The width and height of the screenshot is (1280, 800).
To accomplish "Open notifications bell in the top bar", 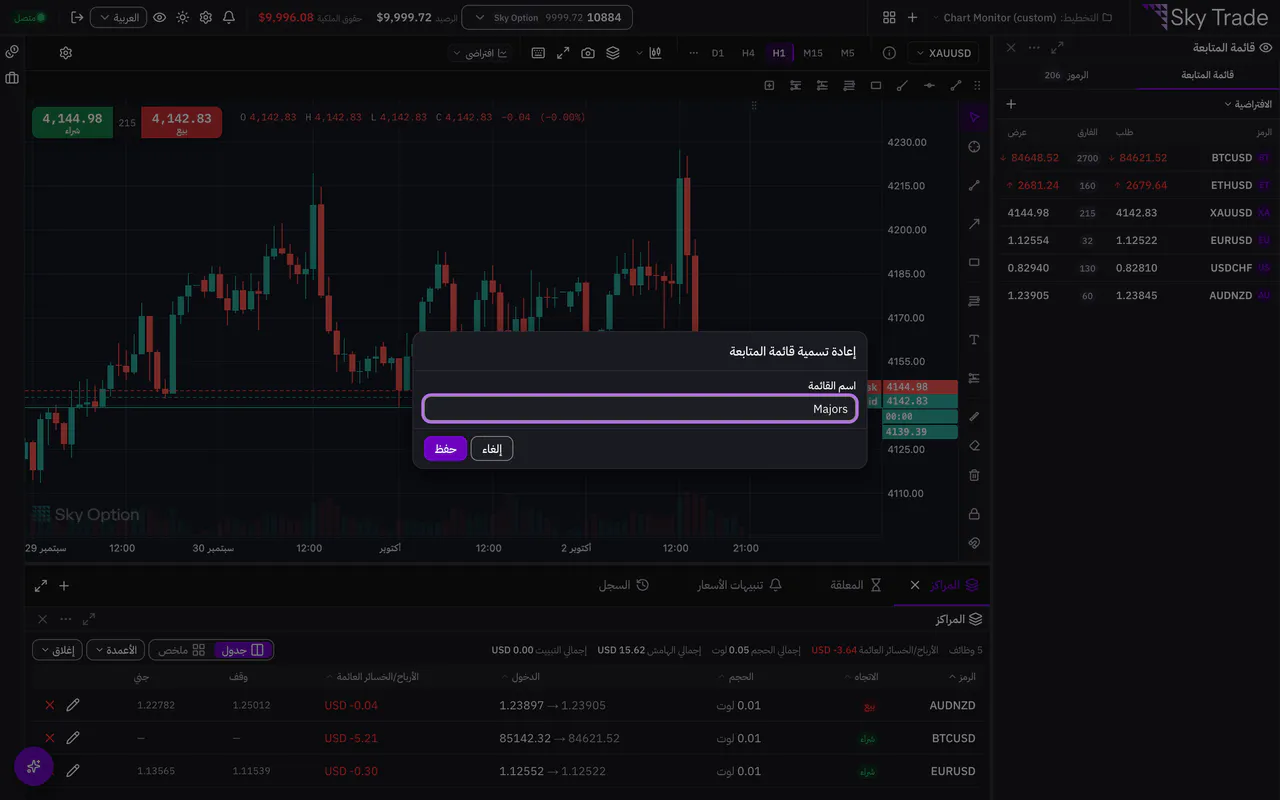I will pos(229,18).
